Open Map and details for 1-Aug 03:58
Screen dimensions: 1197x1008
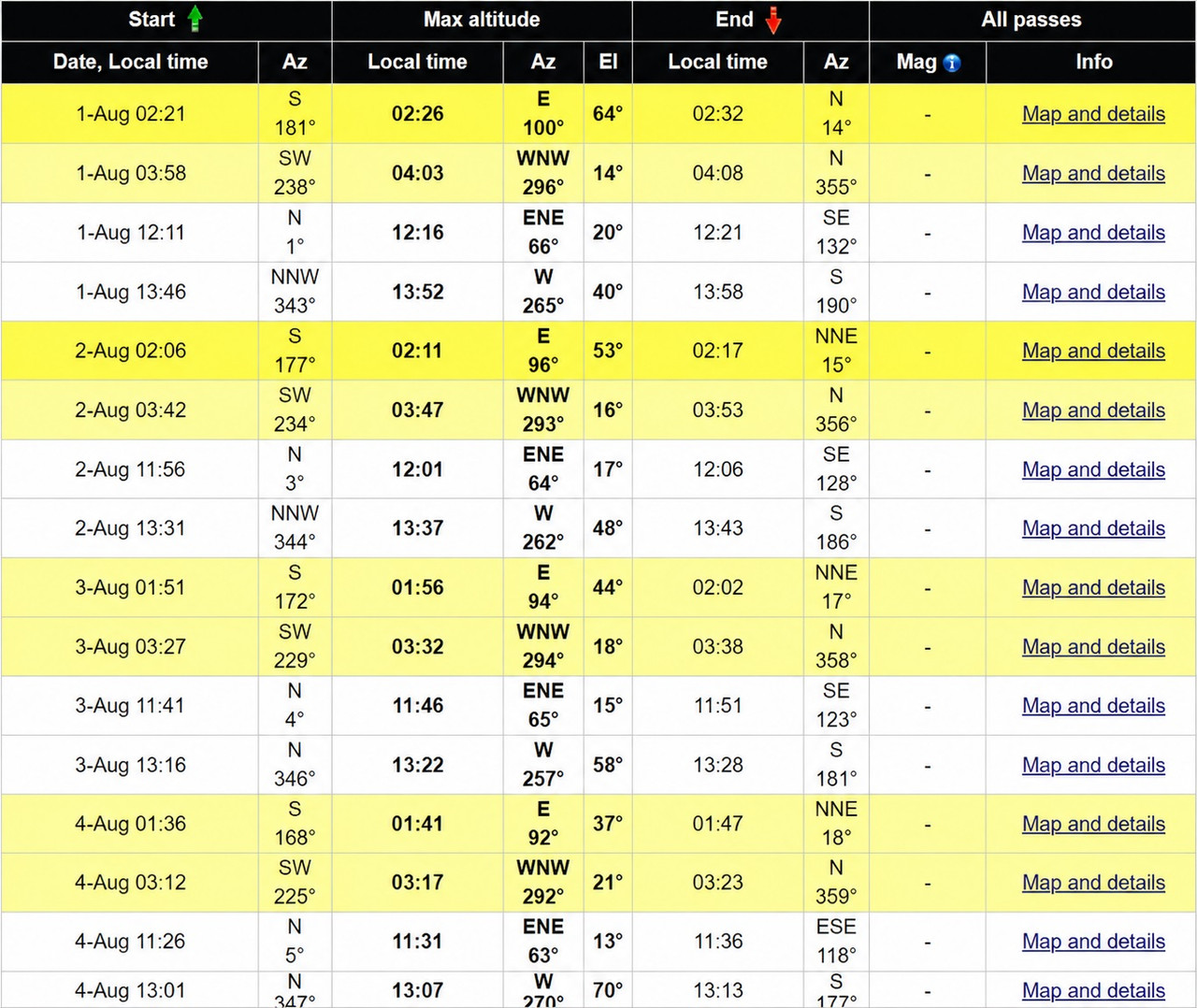[x=1093, y=174]
